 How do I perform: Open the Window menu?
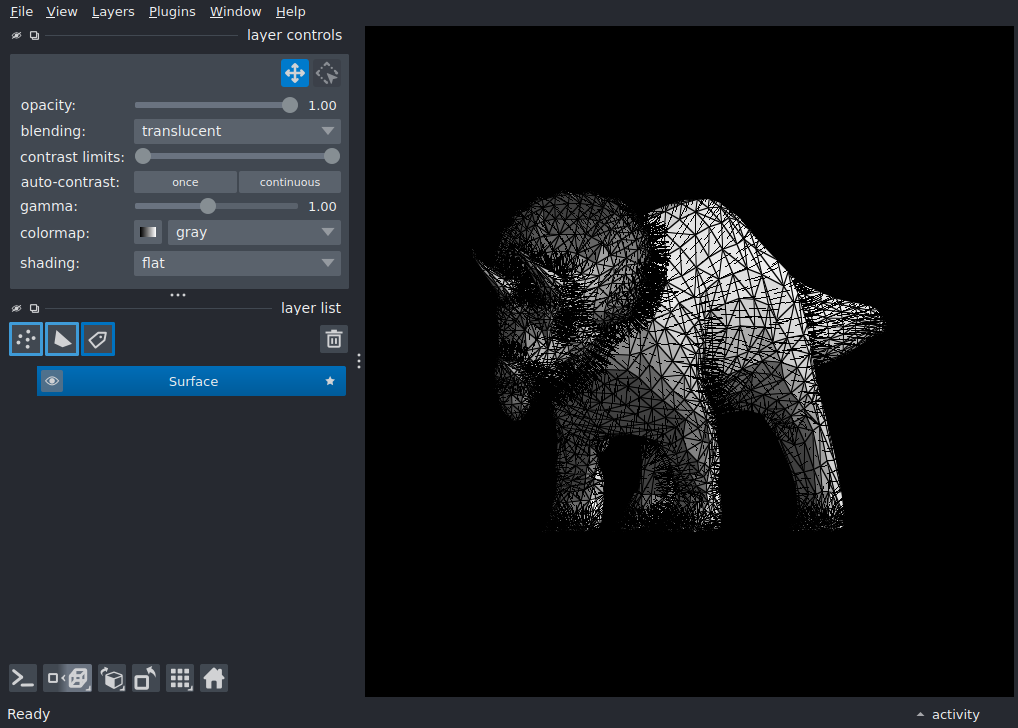click(235, 12)
